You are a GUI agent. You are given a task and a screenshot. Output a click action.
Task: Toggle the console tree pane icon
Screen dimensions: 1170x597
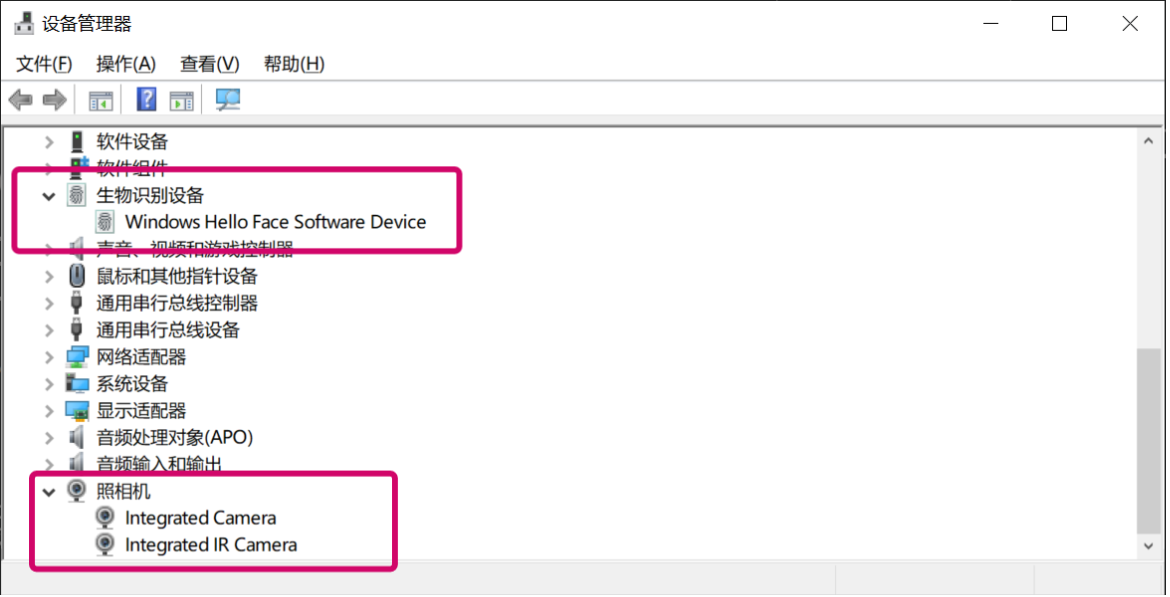click(x=99, y=98)
